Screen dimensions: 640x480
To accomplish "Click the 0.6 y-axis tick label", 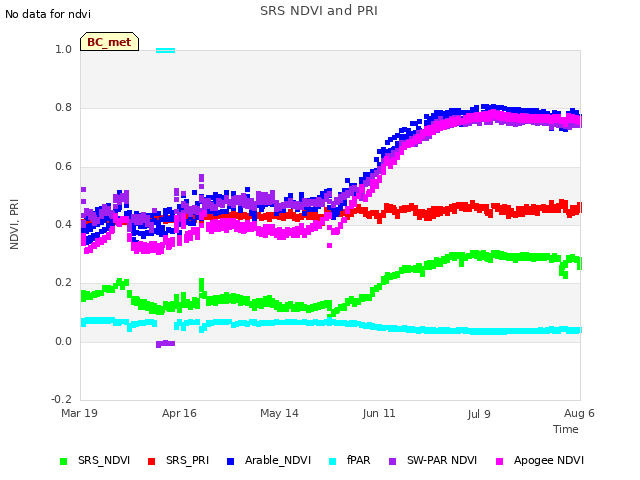I will click(x=63, y=167).
